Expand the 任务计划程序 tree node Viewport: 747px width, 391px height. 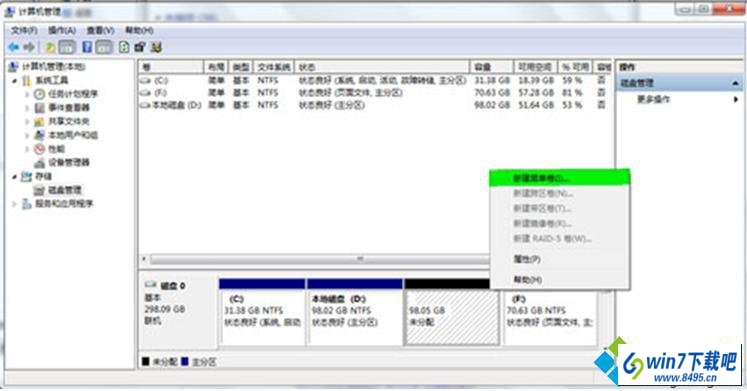coord(27,94)
